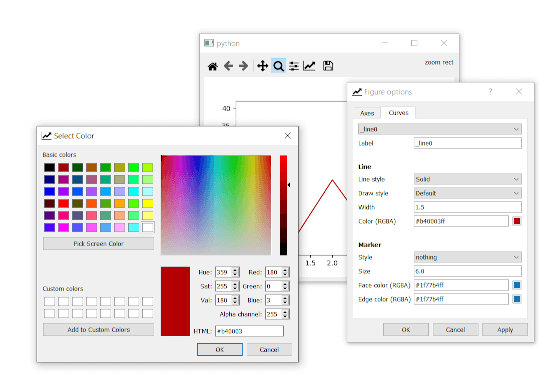Image resolution: width=558 pixels, height=376 pixels.
Task: Click the Edge color (RGBA) text field
Action: 461,299
